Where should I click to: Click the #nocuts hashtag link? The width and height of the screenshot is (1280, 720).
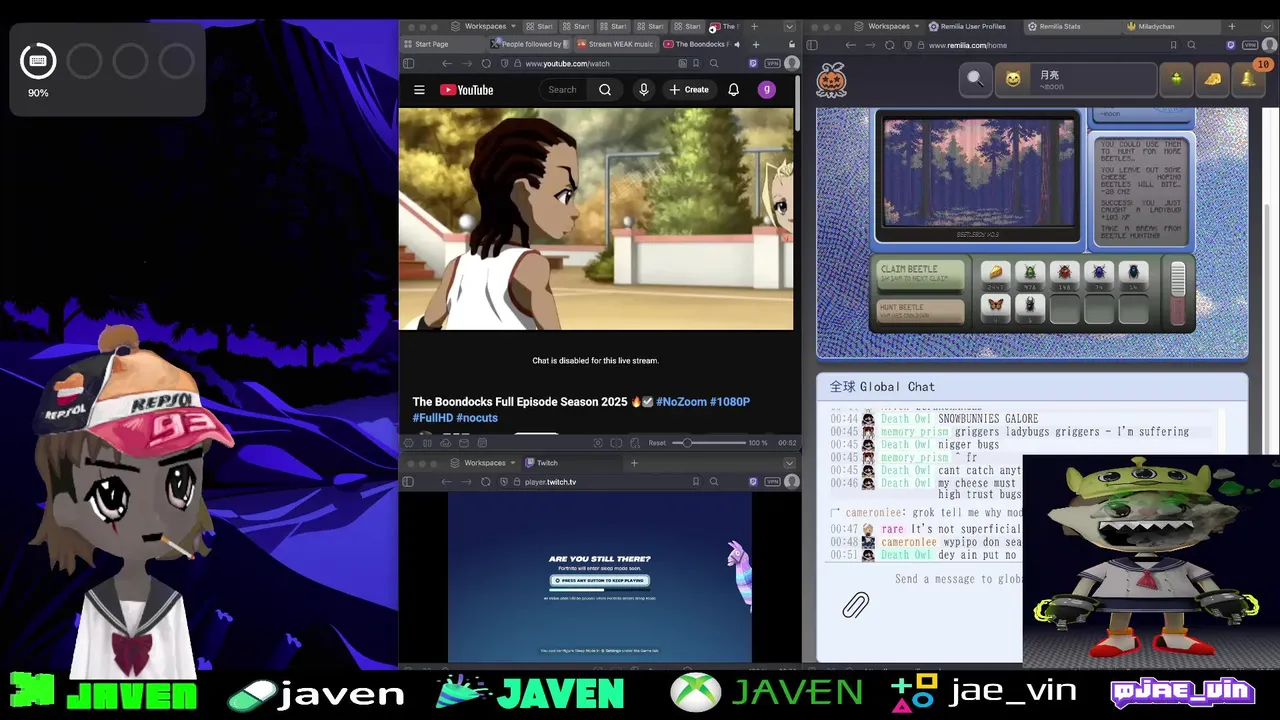[477, 418]
